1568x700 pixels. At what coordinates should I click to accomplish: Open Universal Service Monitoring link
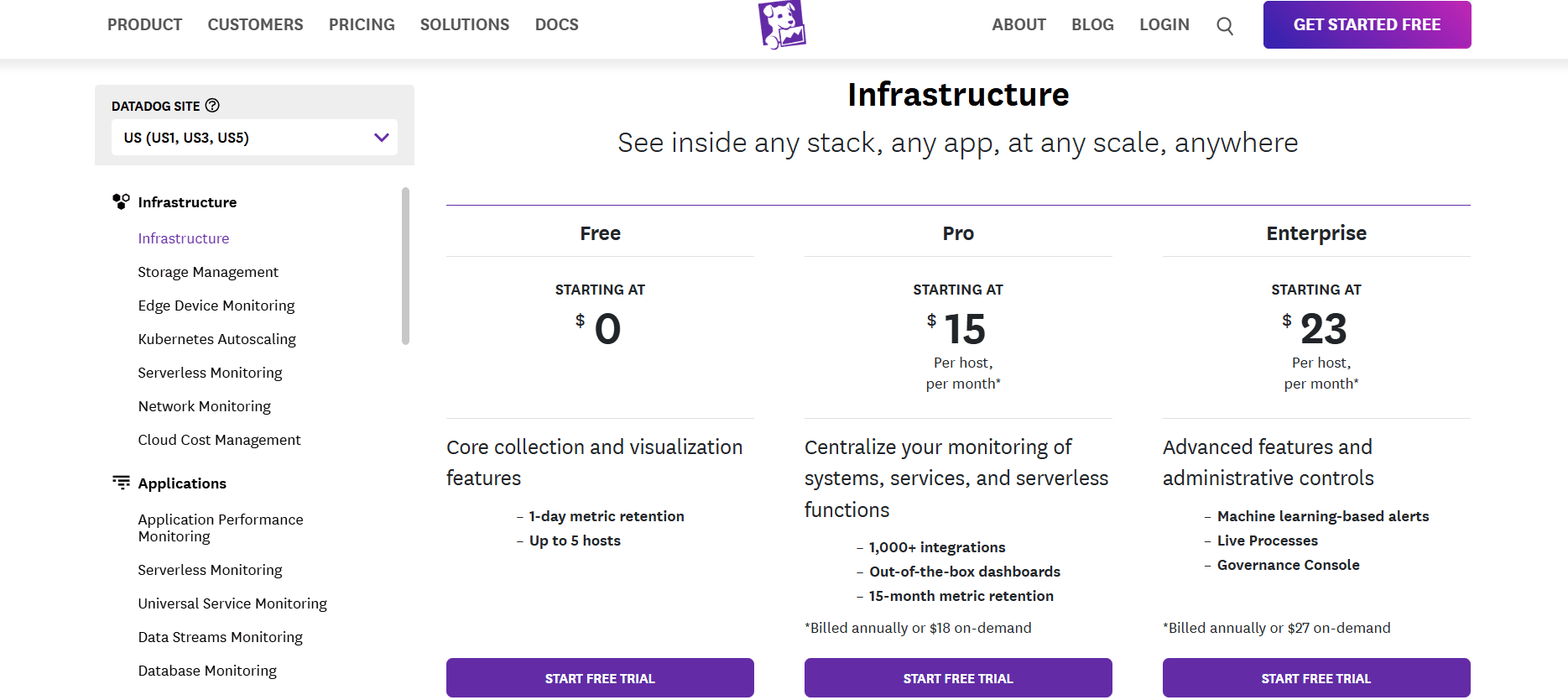pyautogui.click(x=232, y=603)
